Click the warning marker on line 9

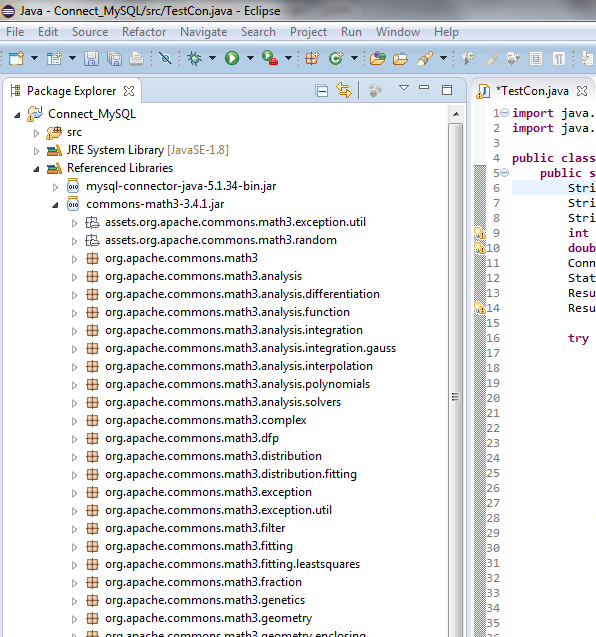coord(480,233)
